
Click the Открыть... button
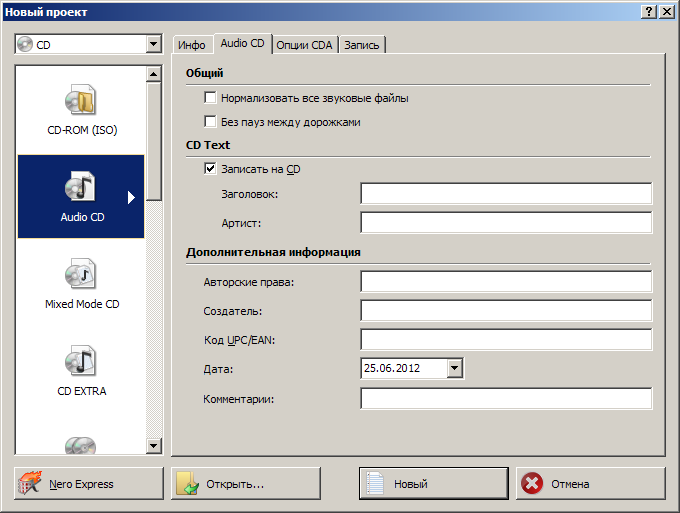point(246,484)
